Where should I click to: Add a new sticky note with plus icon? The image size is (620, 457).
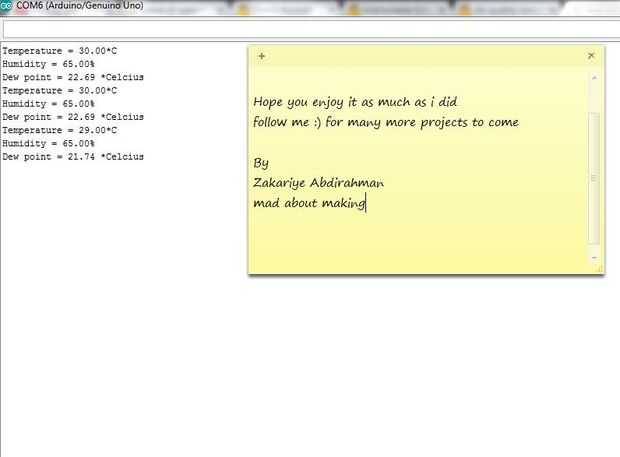(261, 56)
